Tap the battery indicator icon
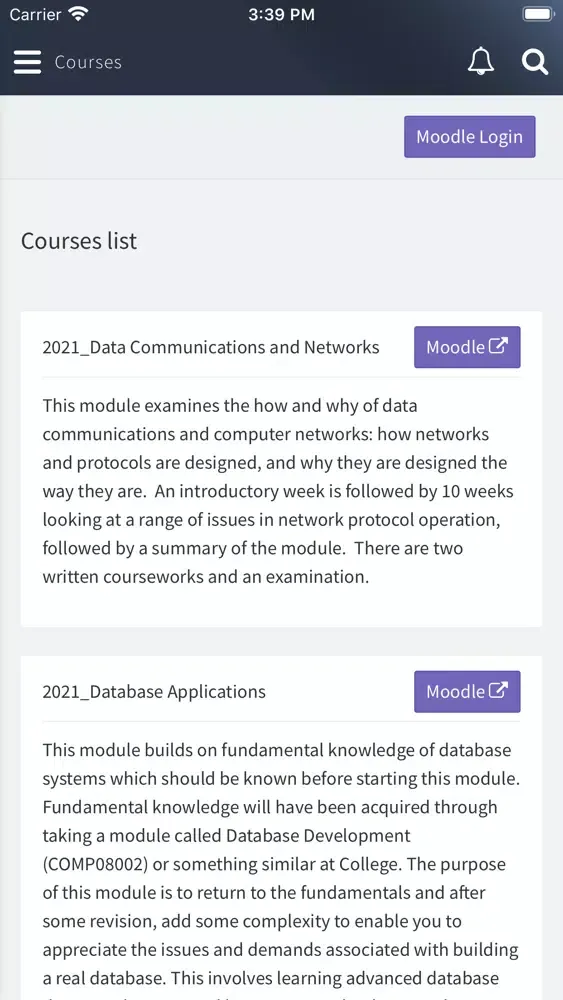Screen dimensions: 563x1000 [x=538, y=14]
